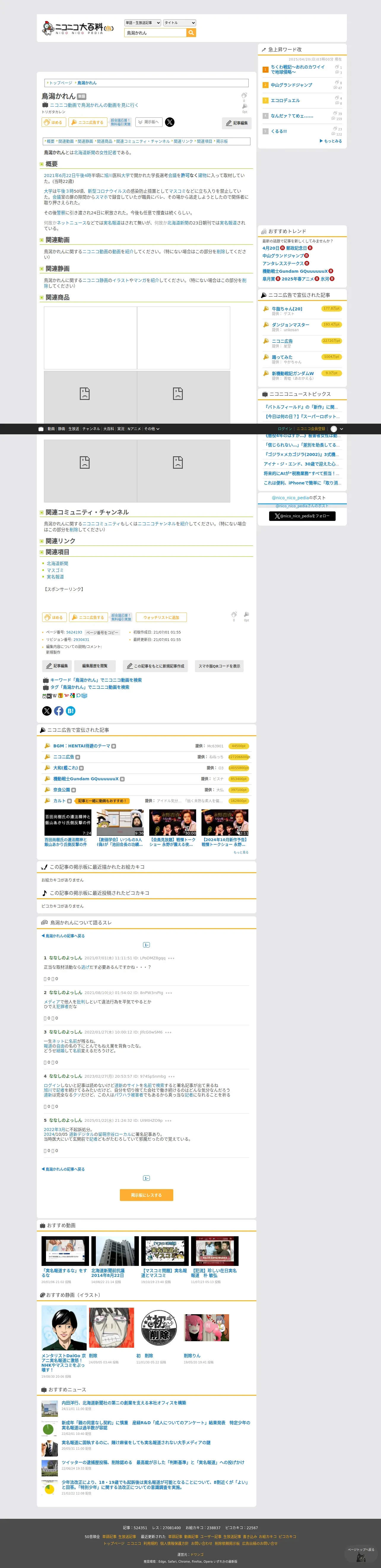Select 大百科 in the navbar

(x=109, y=428)
